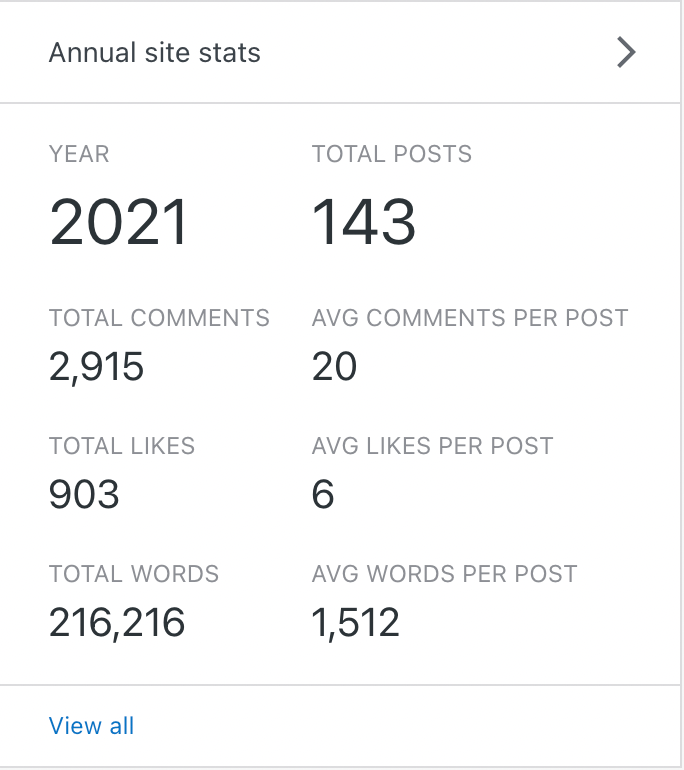This screenshot has width=684, height=770.
Task: Select the total likes value 903
Action: click(84, 495)
